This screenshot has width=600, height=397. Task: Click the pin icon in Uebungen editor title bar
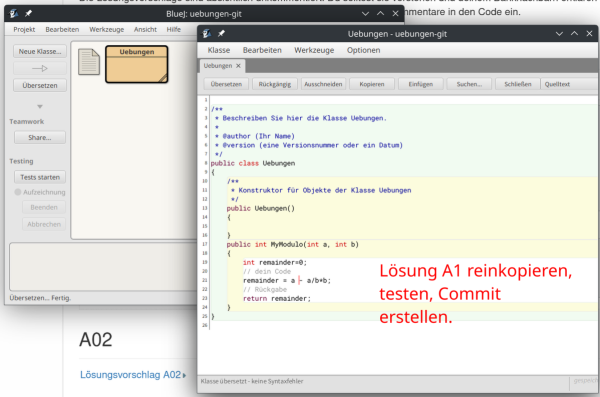(221, 34)
